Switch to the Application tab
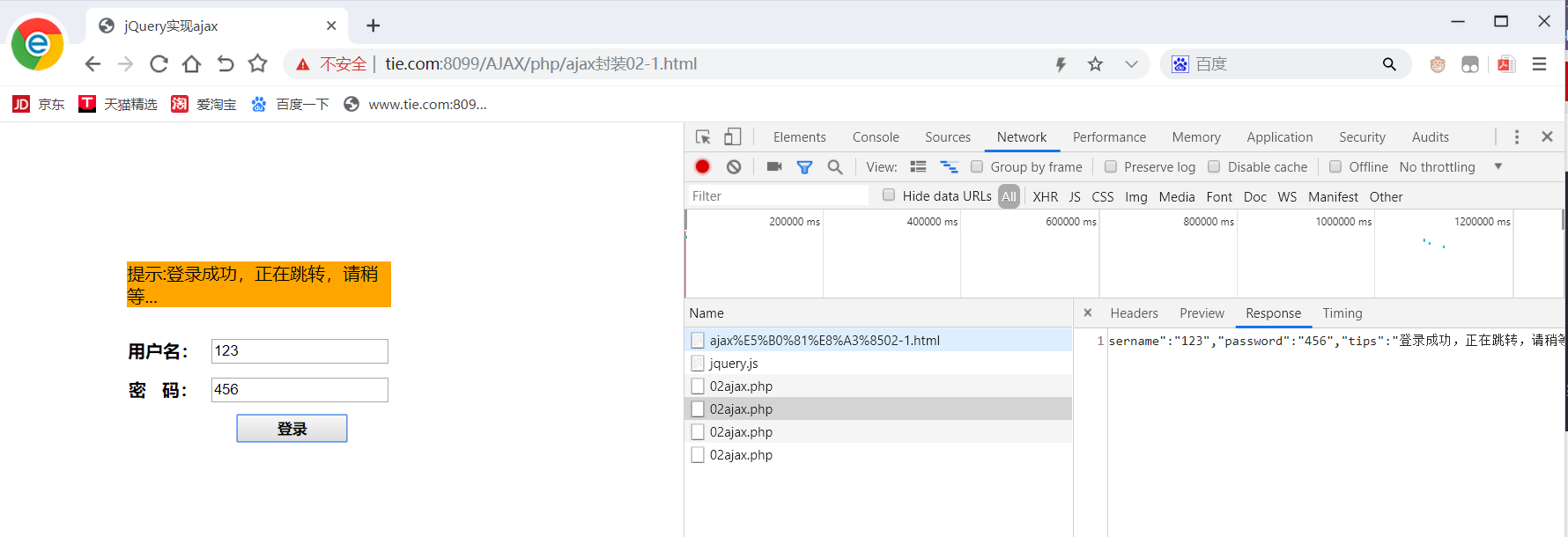Viewport: 1568px width, 537px height. click(1279, 136)
